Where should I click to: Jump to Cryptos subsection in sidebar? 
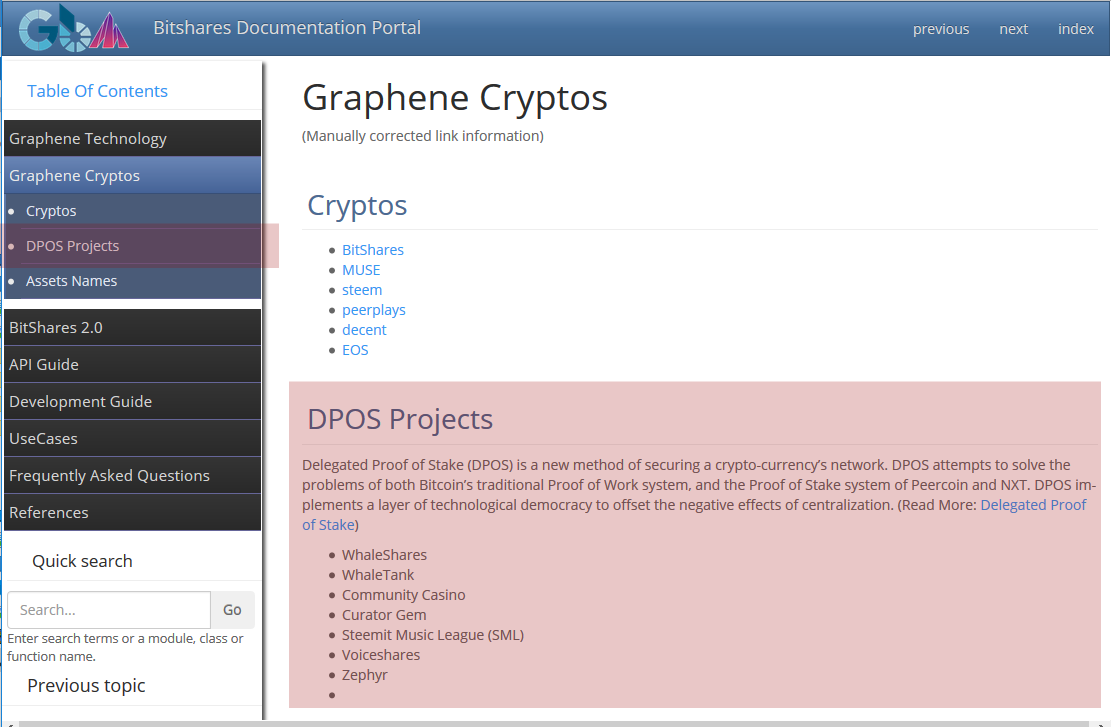[x=51, y=211]
